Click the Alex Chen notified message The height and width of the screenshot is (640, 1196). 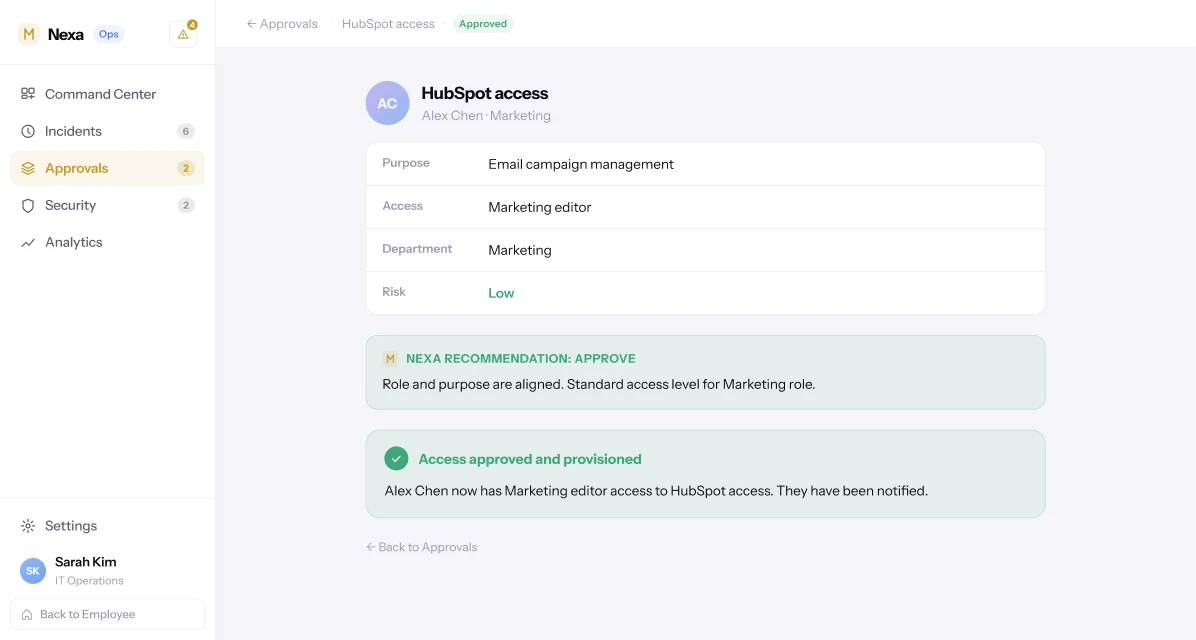click(656, 490)
